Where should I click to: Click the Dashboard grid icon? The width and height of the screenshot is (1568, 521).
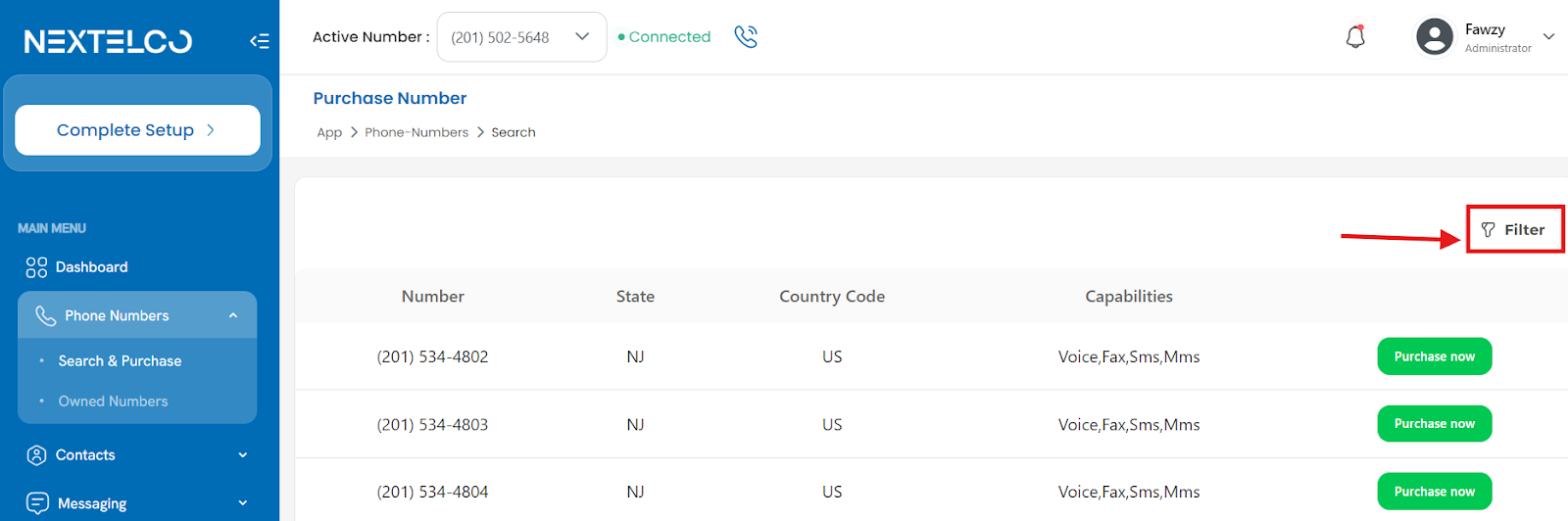[36, 267]
